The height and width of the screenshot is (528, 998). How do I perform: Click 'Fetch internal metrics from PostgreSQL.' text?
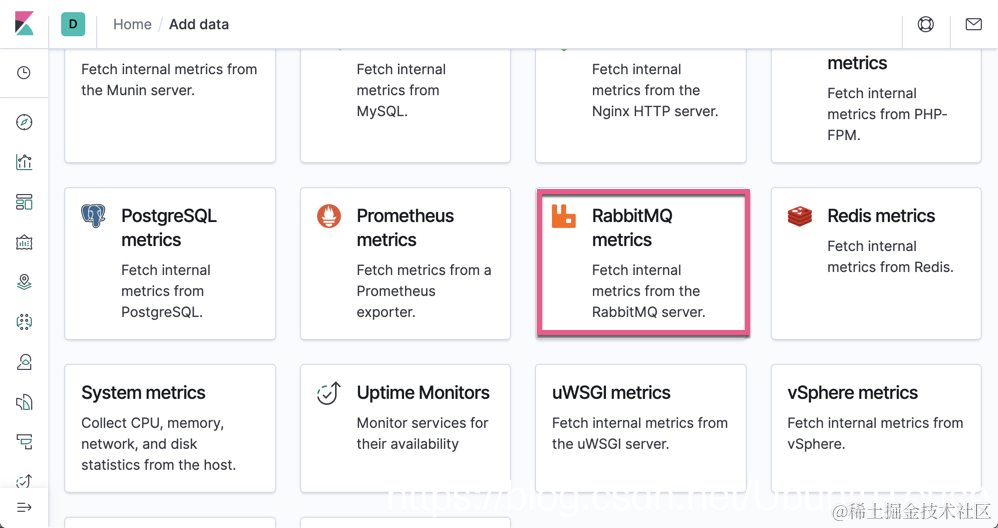point(165,291)
